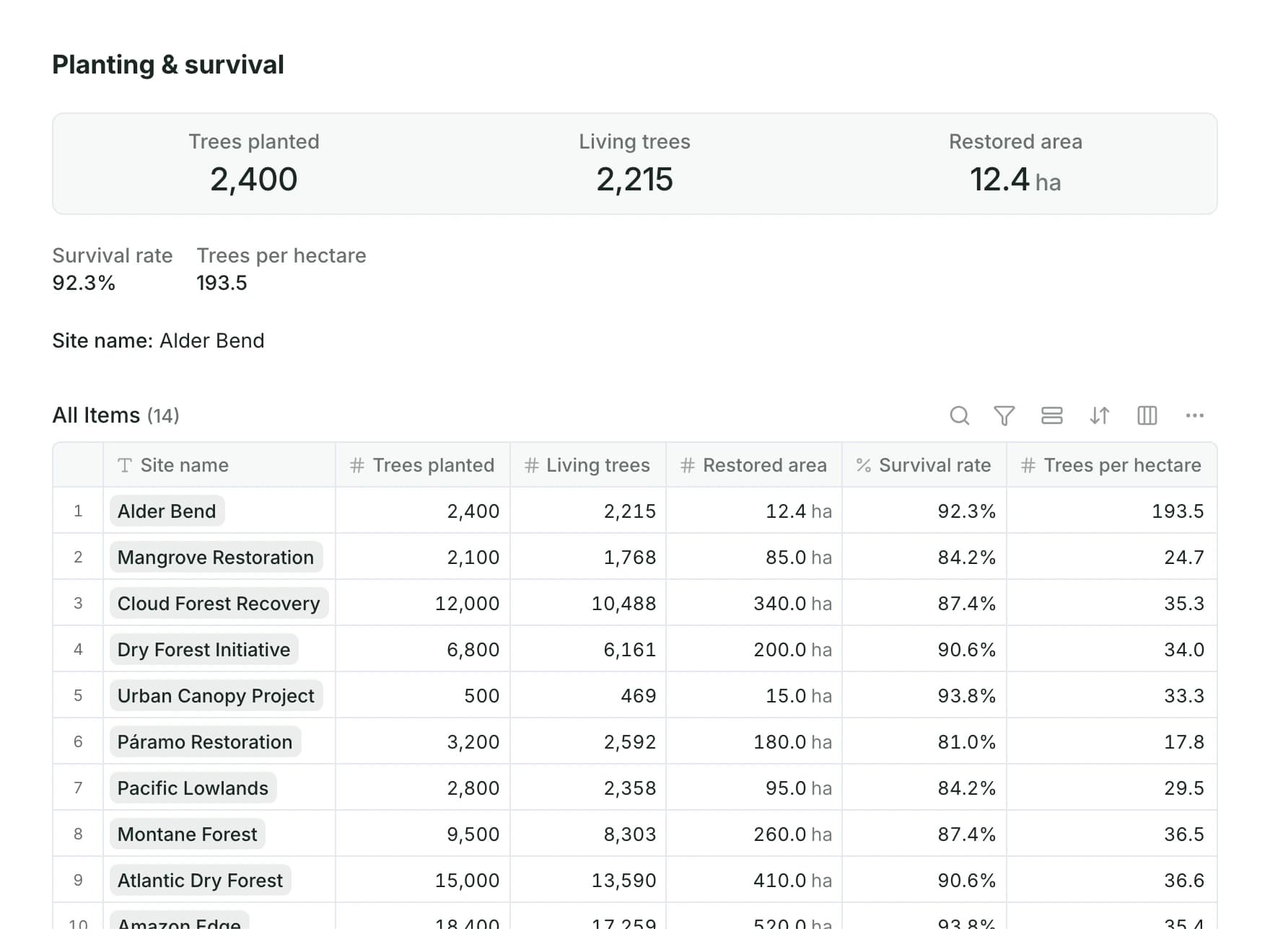The image size is (1270, 952).
Task: Click the Trees planted column header
Action: (x=423, y=465)
